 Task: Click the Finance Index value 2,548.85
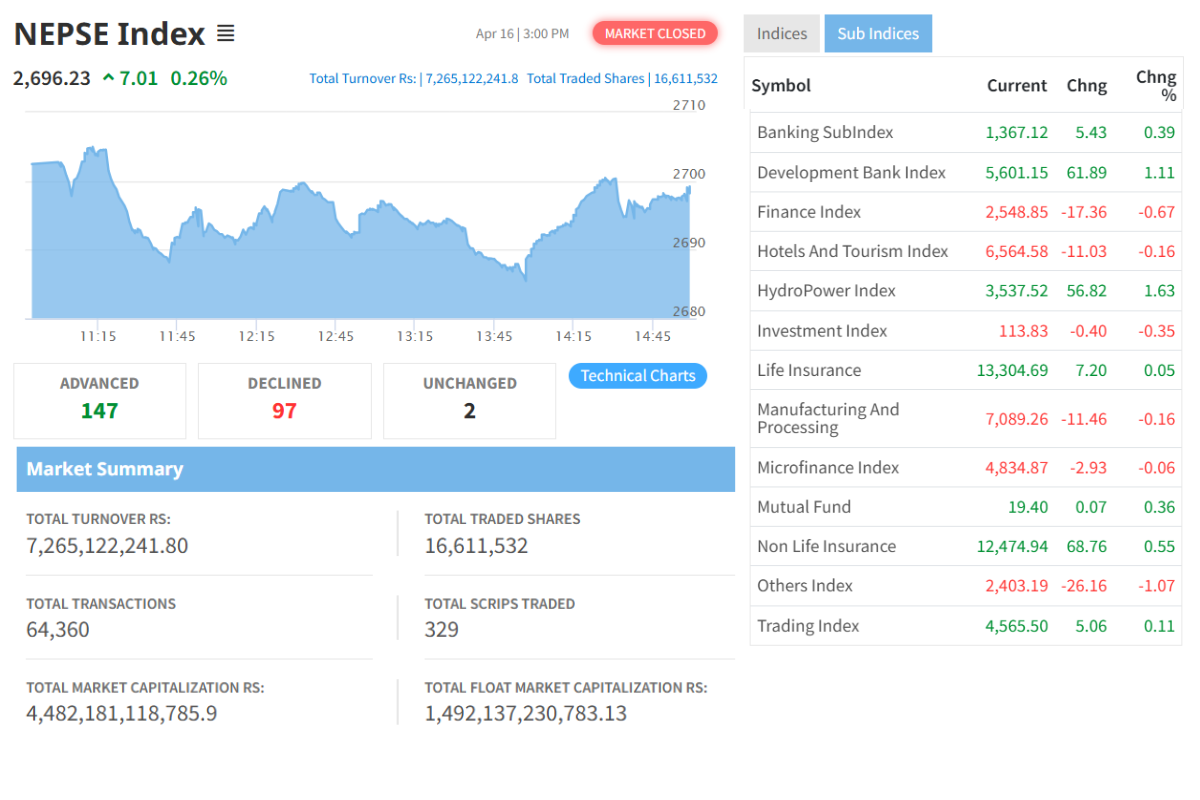point(1017,212)
